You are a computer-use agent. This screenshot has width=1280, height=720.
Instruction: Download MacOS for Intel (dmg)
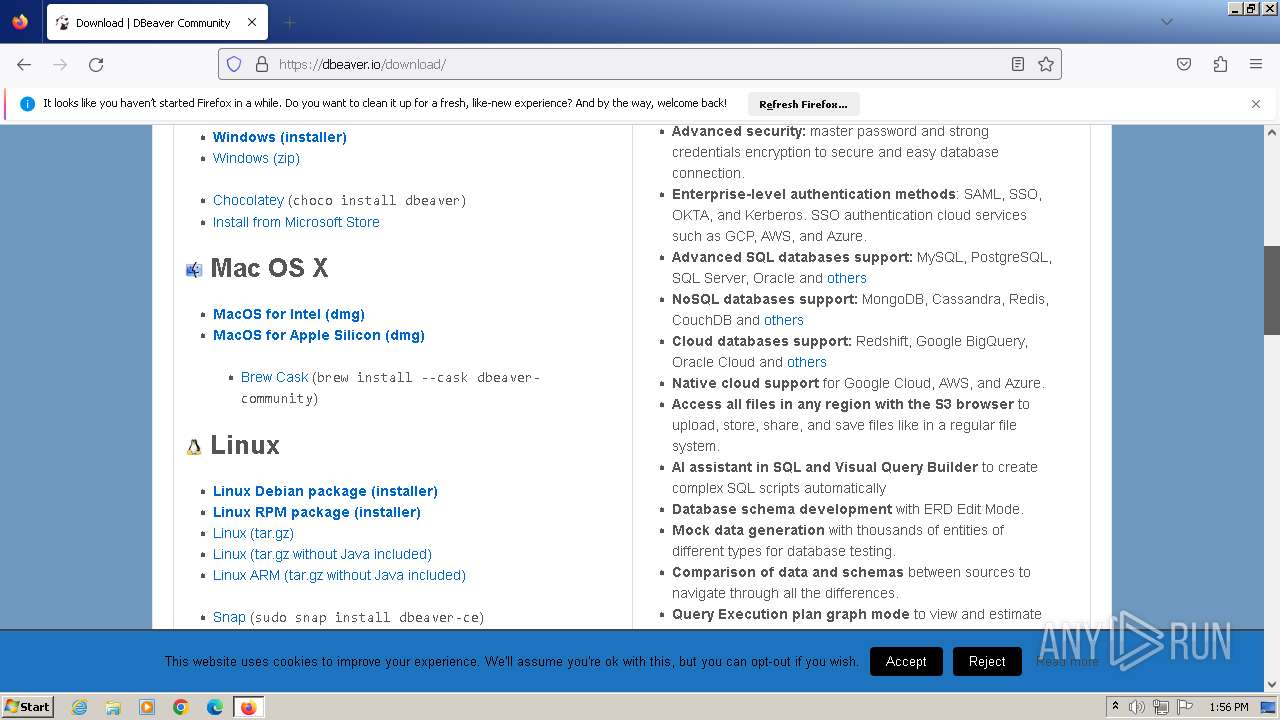tap(289, 314)
